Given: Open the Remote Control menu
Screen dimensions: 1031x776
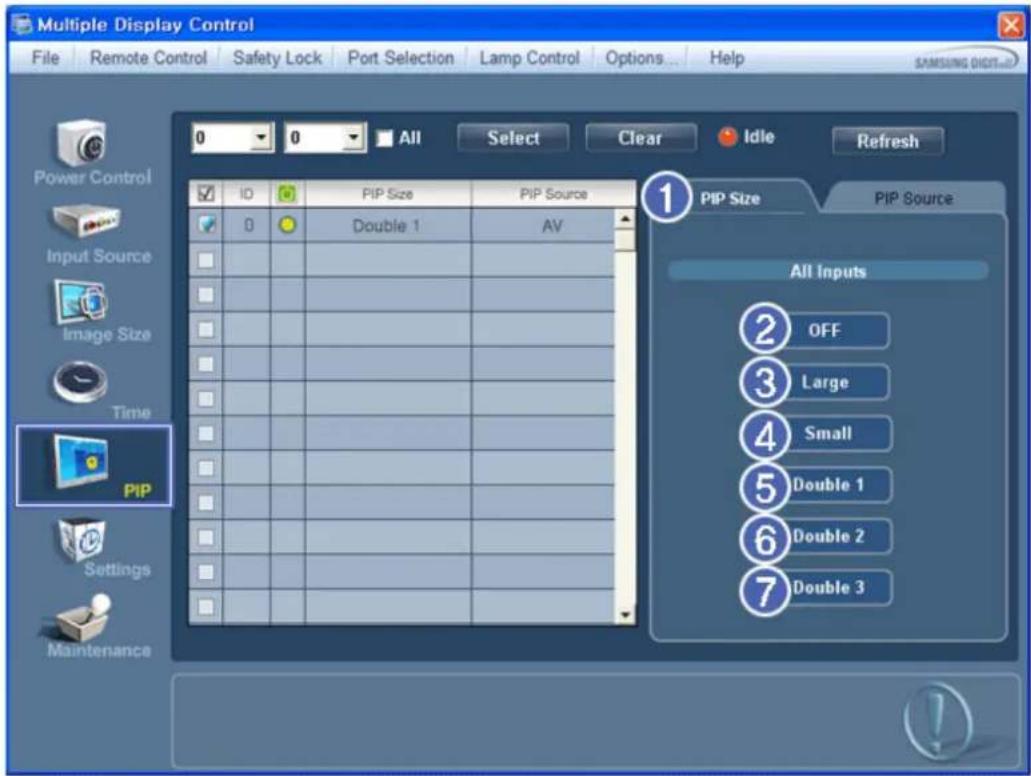Looking at the screenshot, I should [x=148, y=58].
